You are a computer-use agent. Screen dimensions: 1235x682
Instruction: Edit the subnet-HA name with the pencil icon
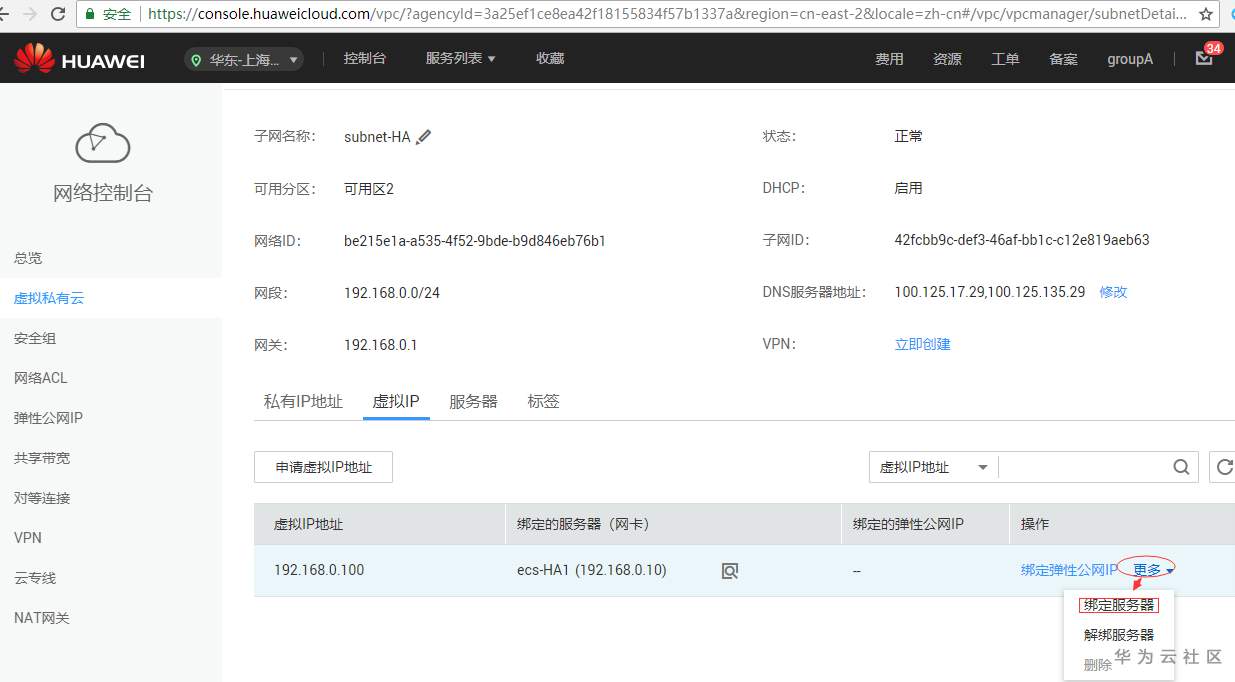pos(423,137)
